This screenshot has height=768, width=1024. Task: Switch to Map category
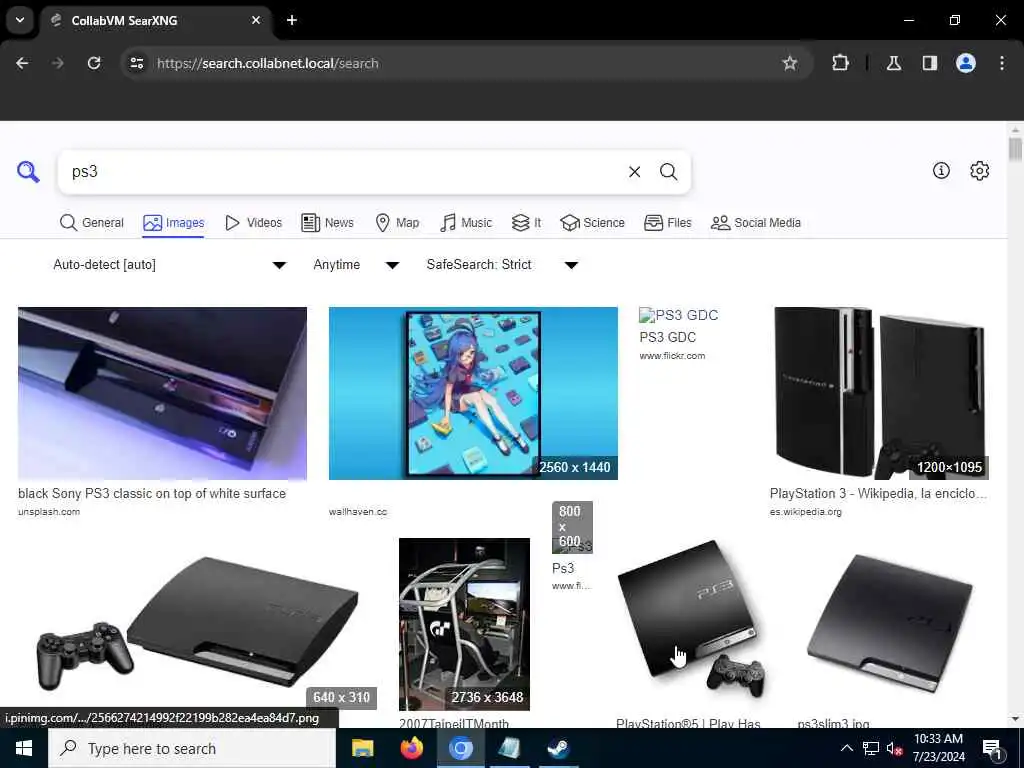[x=397, y=223]
